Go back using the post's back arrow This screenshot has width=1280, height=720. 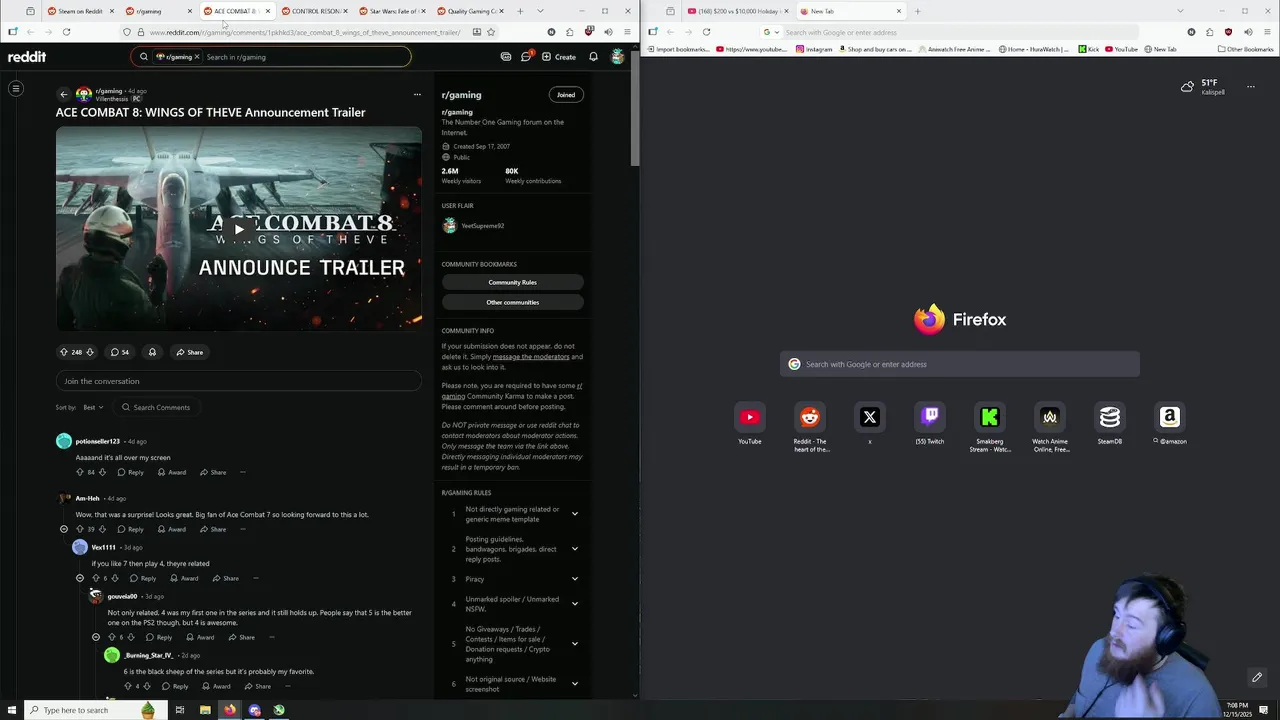(x=64, y=95)
